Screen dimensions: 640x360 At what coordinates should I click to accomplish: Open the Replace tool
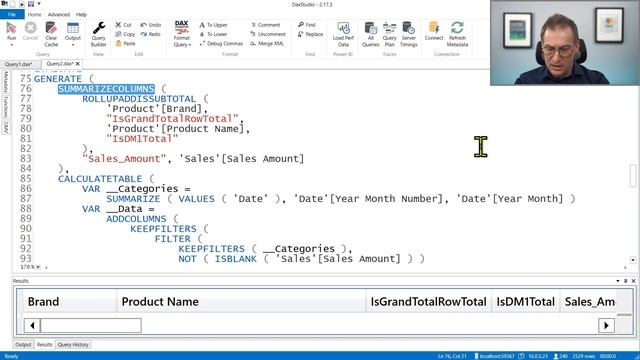coord(311,34)
